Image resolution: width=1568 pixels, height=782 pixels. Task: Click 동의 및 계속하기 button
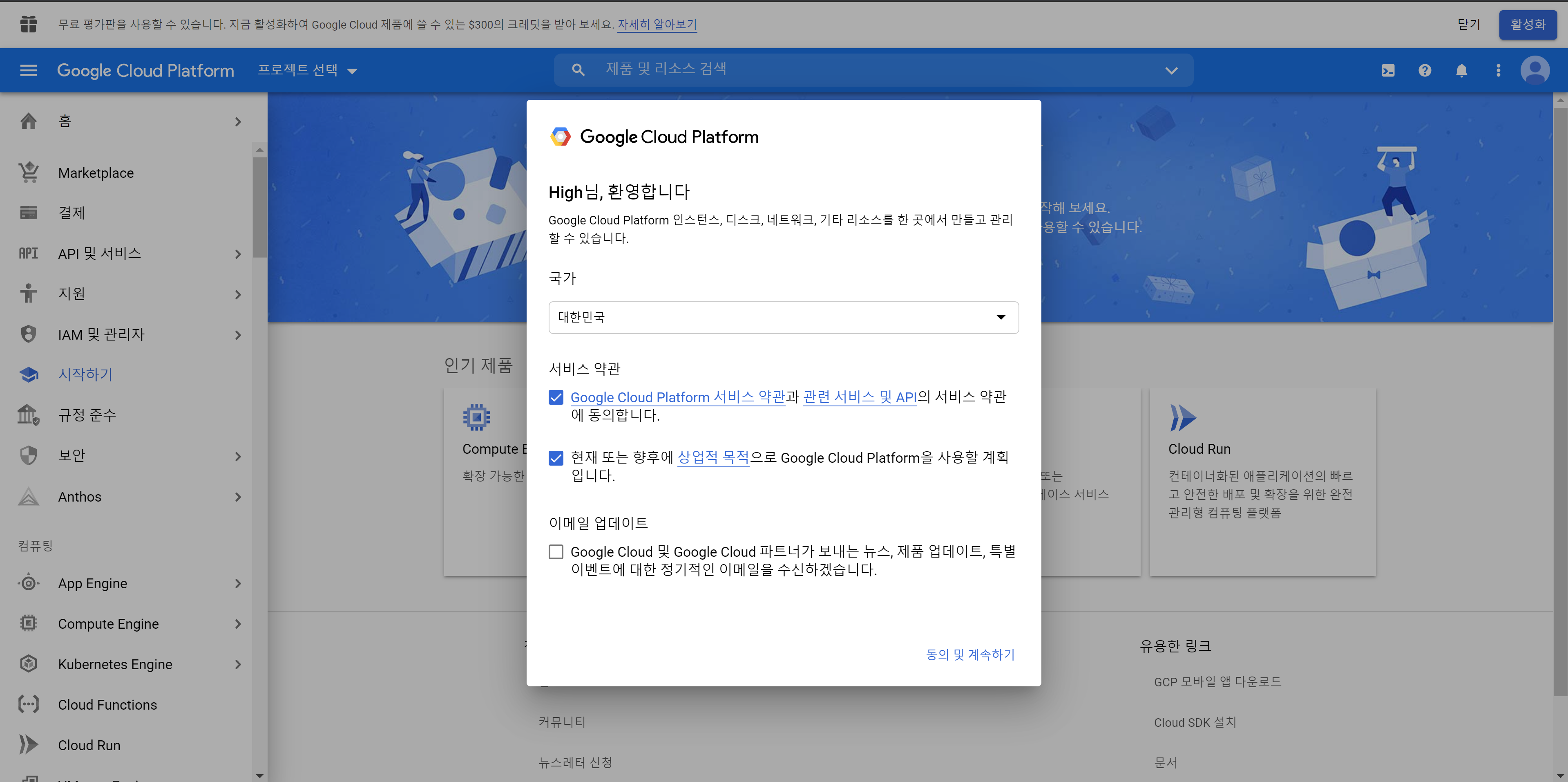coord(969,654)
